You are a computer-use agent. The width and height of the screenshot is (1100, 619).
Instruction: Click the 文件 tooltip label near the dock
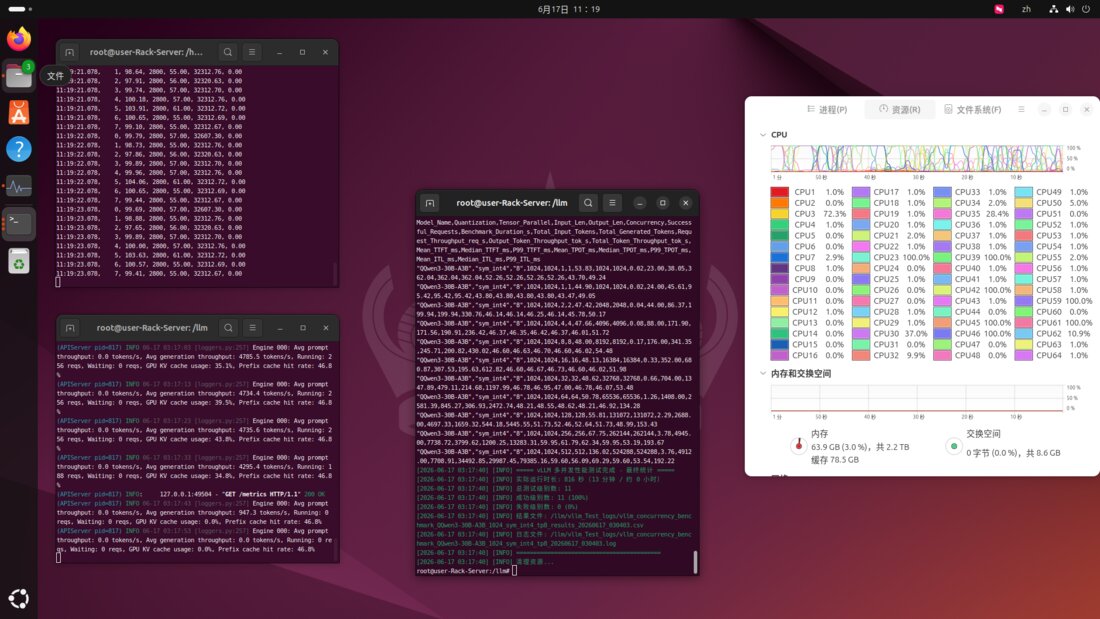coord(55,76)
